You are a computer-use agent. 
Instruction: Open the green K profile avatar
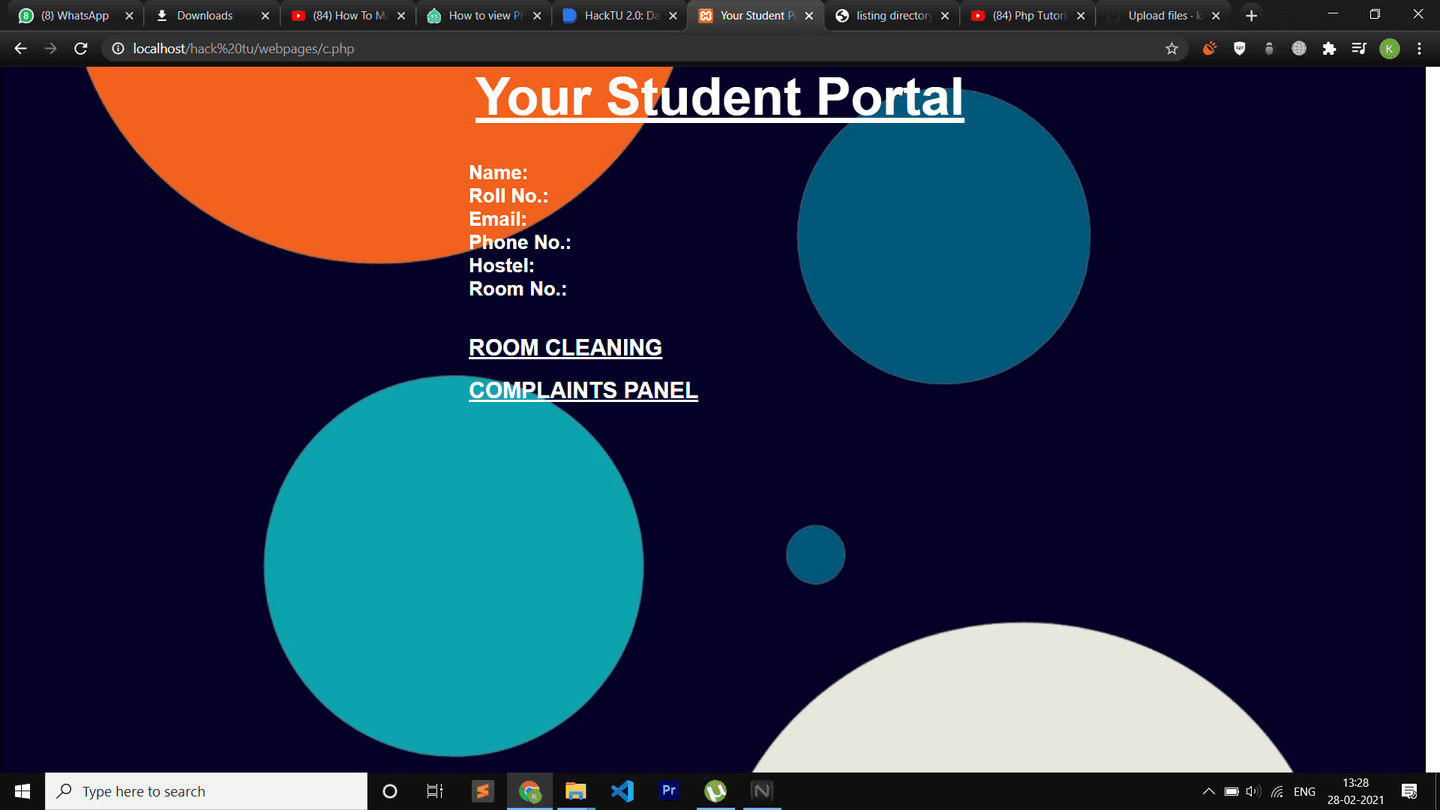[1389, 48]
